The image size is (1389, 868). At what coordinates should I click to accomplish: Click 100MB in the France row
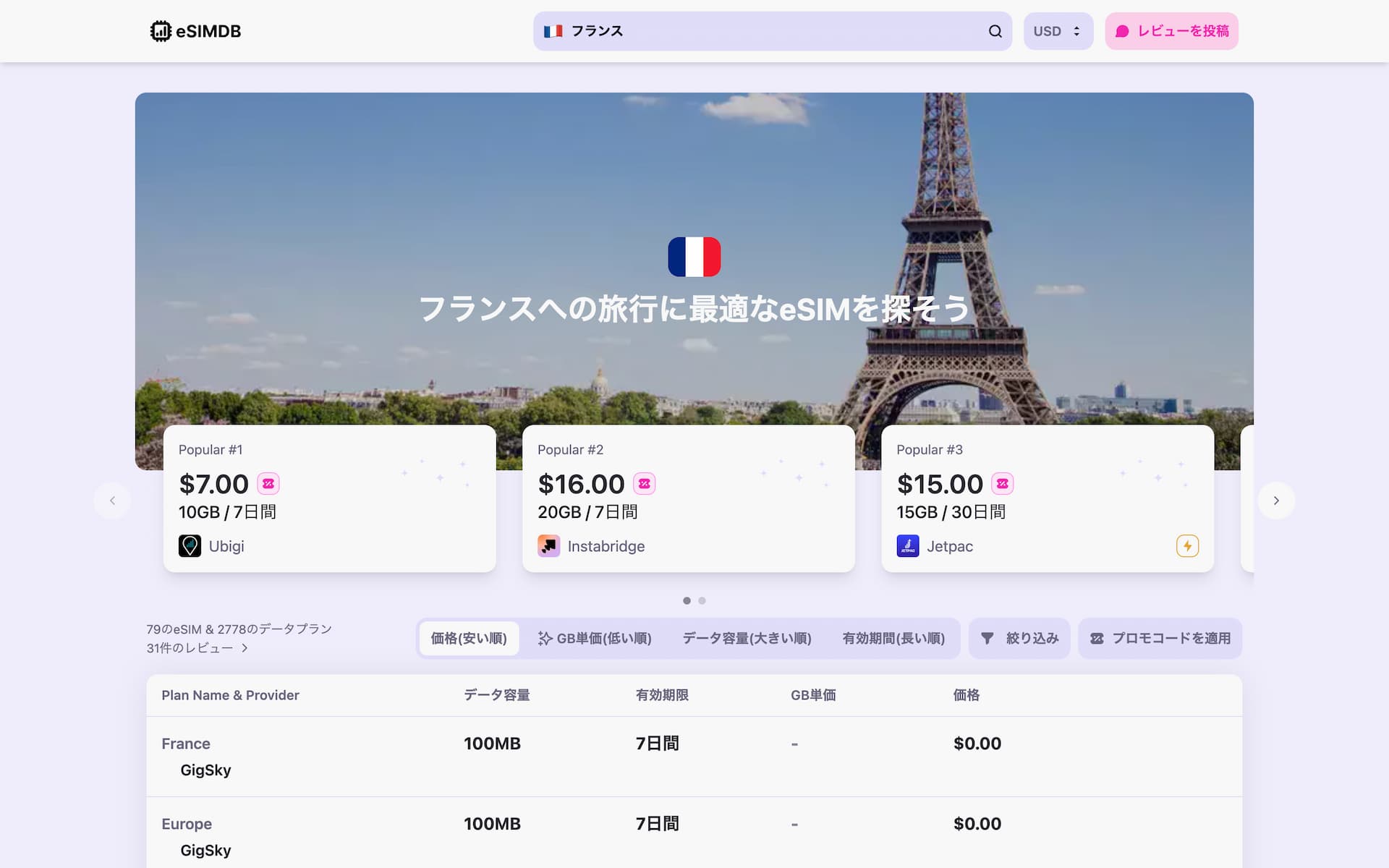pyautogui.click(x=492, y=744)
